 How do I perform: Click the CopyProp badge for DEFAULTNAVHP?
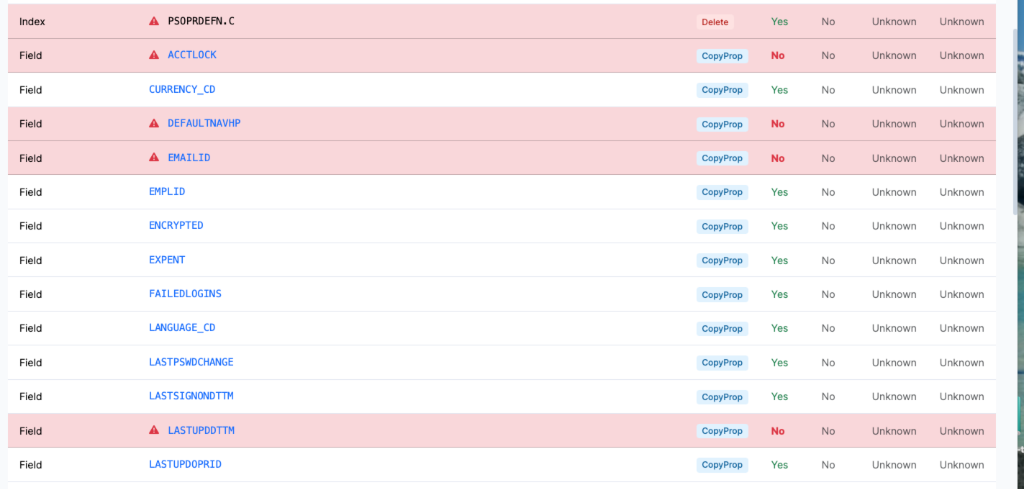point(722,124)
